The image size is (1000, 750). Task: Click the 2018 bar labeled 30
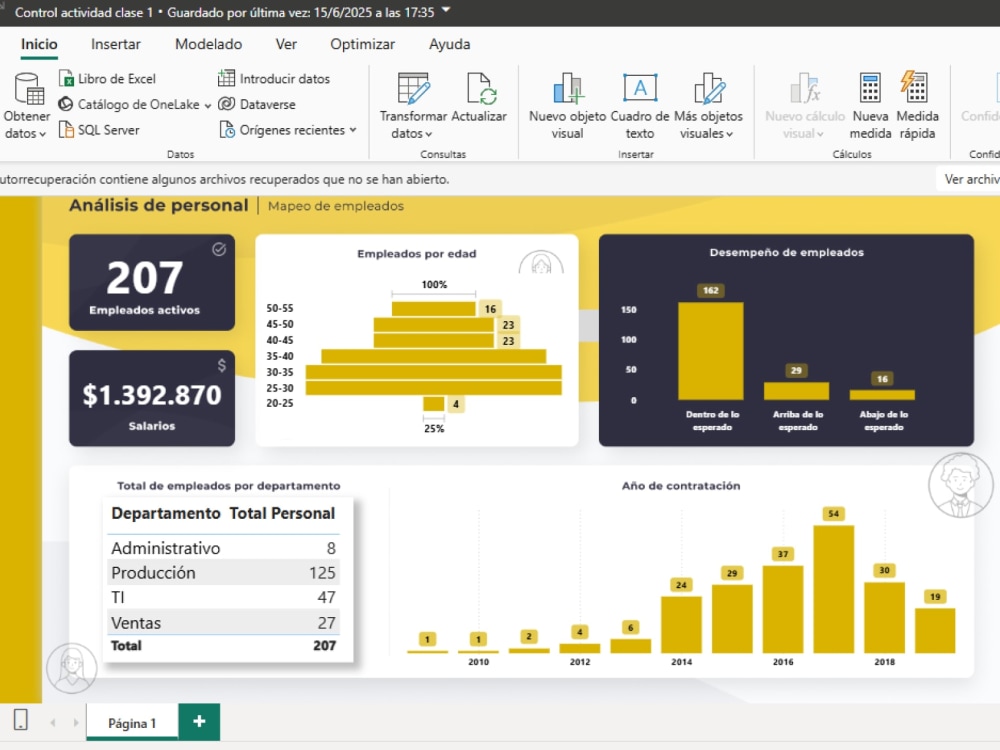pyautogui.click(x=884, y=617)
